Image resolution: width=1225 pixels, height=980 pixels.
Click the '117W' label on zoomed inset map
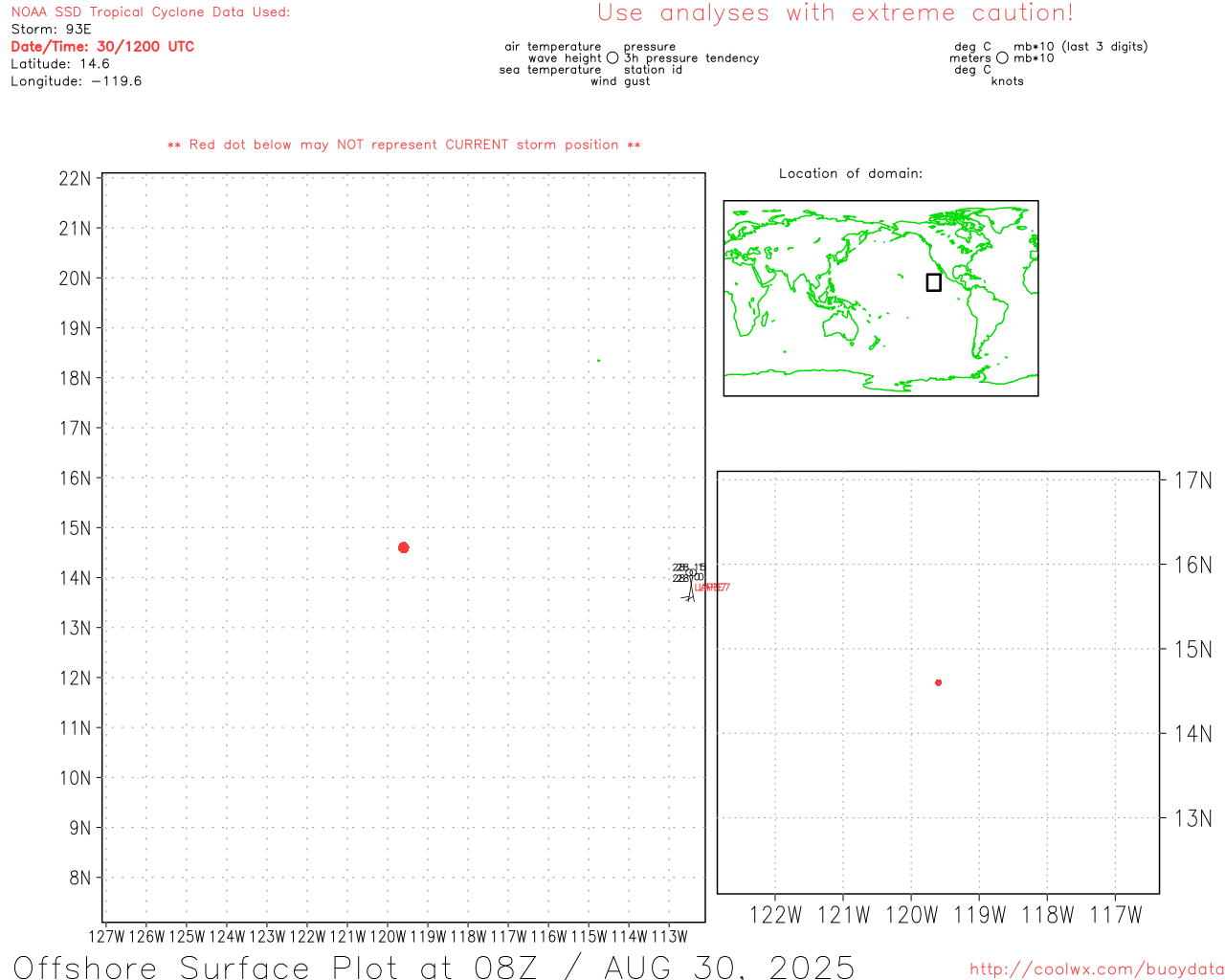pyautogui.click(x=1116, y=916)
